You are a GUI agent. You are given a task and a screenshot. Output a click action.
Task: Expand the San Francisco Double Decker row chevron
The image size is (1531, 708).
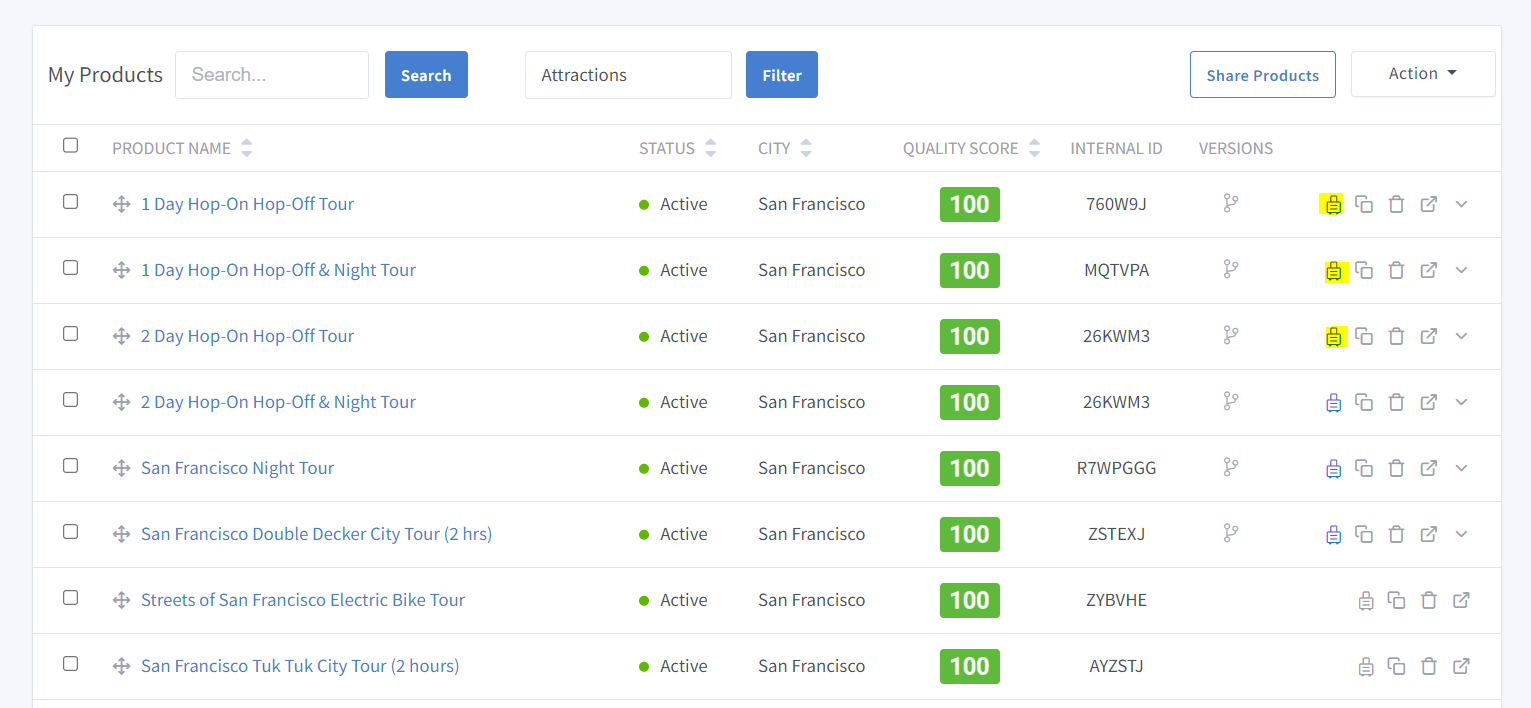[x=1461, y=534]
